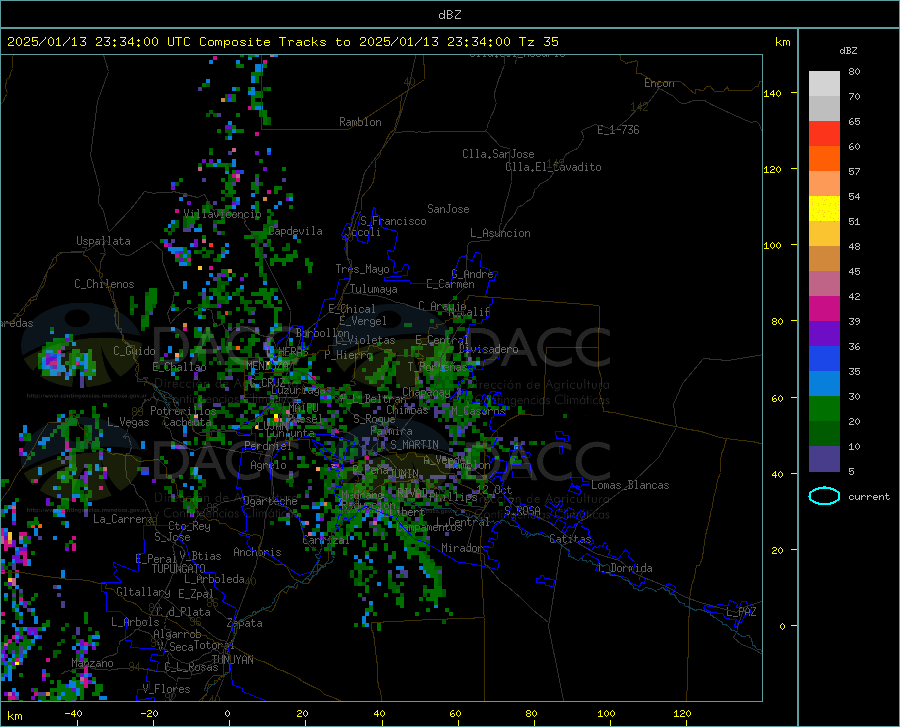Screen dimensions: 900x727
Task: Click the 'Lomas_Blancas' map label
Action: [x=630, y=485]
